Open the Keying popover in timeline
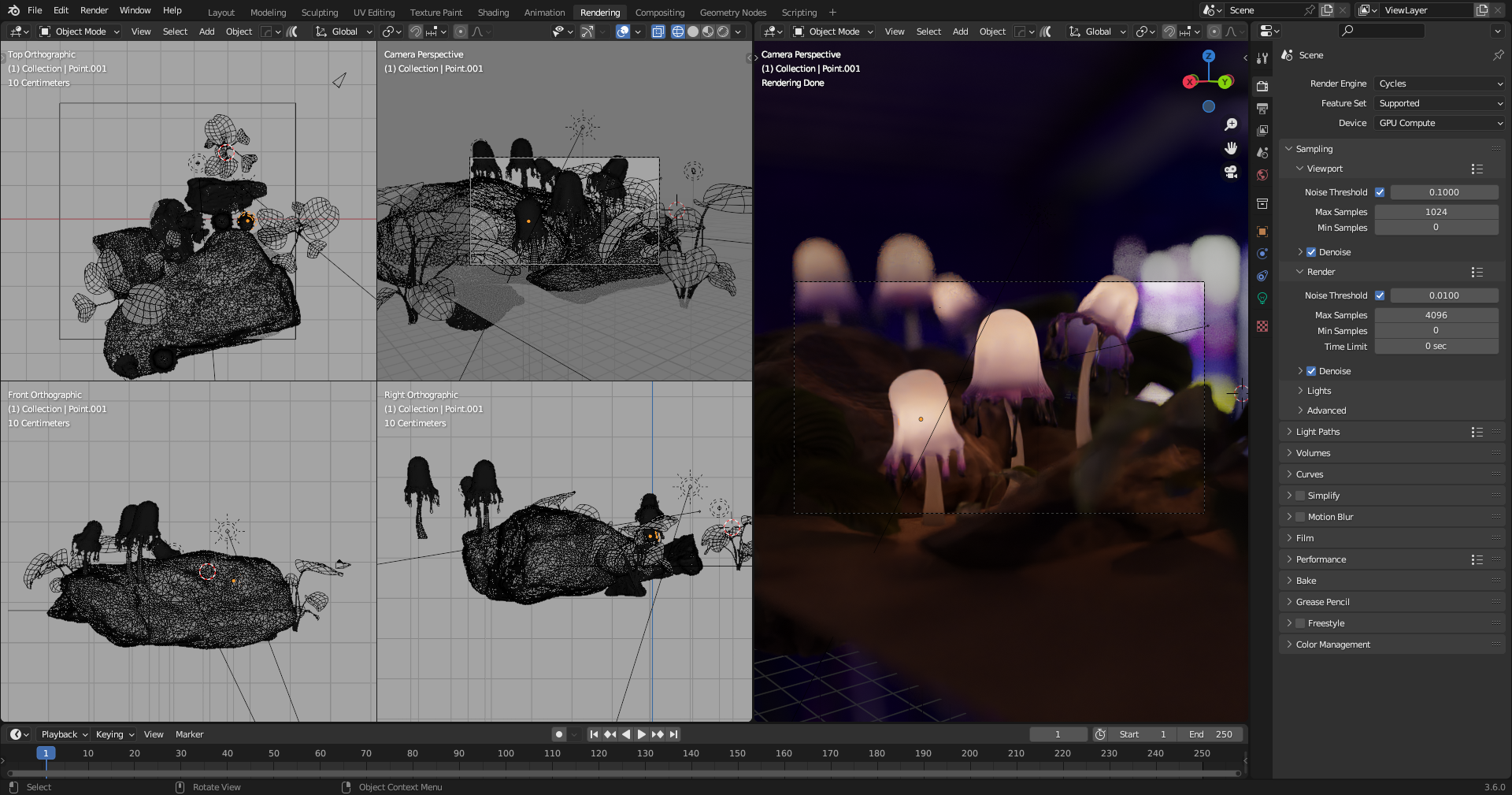This screenshot has width=1512, height=795. [114, 734]
